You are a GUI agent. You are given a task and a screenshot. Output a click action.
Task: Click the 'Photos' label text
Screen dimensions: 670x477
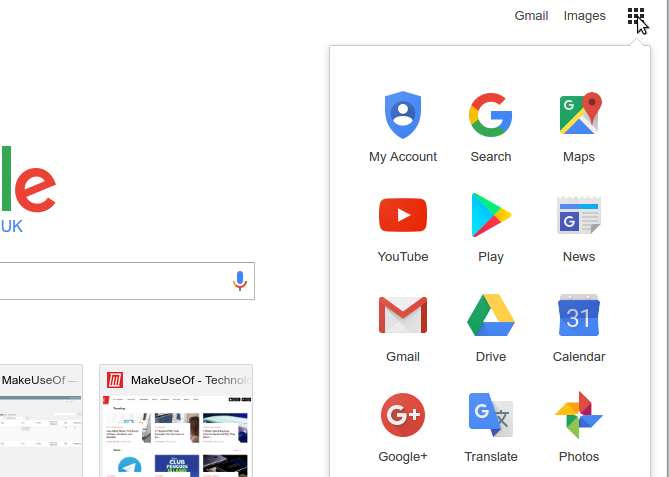[x=579, y=456]
